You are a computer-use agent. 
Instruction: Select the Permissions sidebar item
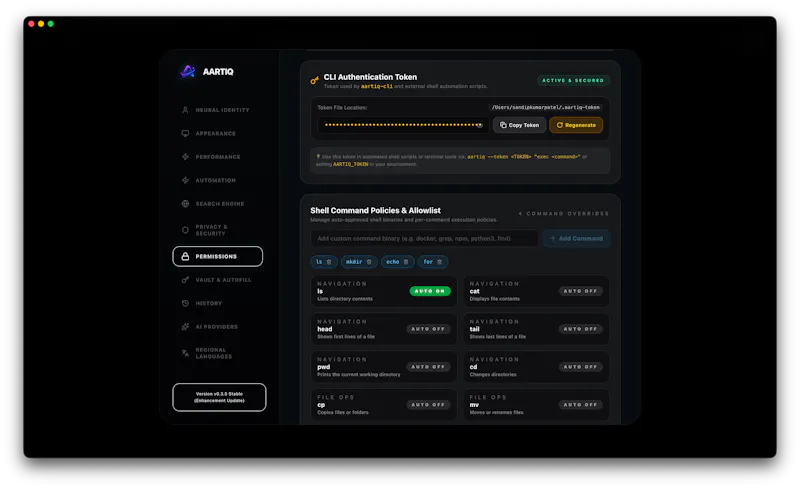point(217,256)
